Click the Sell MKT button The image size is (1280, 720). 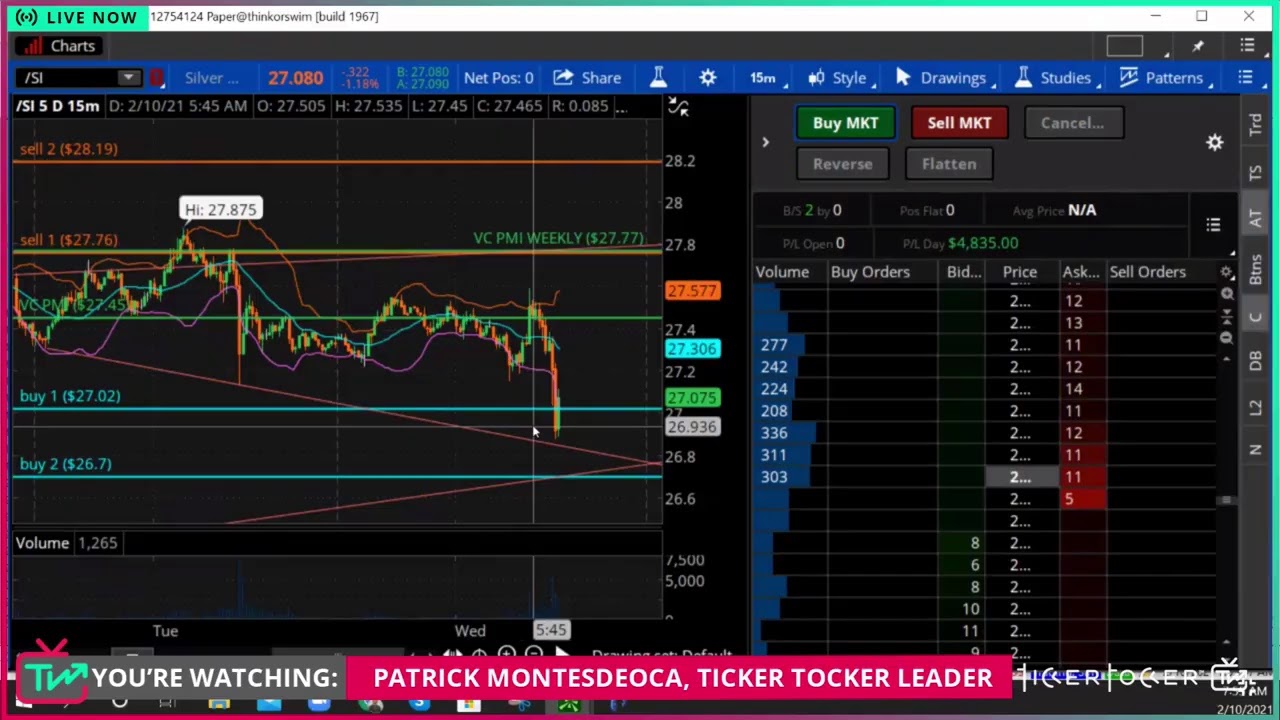click(x=959, y=123)
